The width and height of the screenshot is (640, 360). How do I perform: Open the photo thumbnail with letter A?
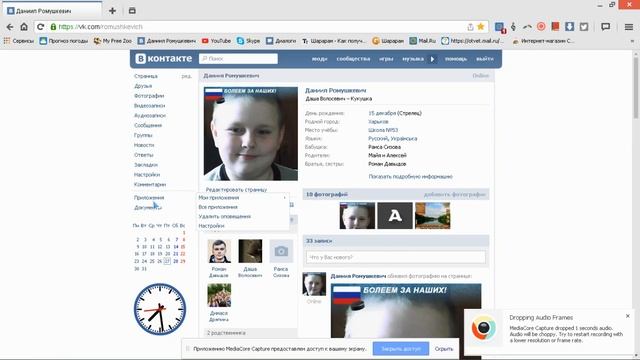click(395, 216)
